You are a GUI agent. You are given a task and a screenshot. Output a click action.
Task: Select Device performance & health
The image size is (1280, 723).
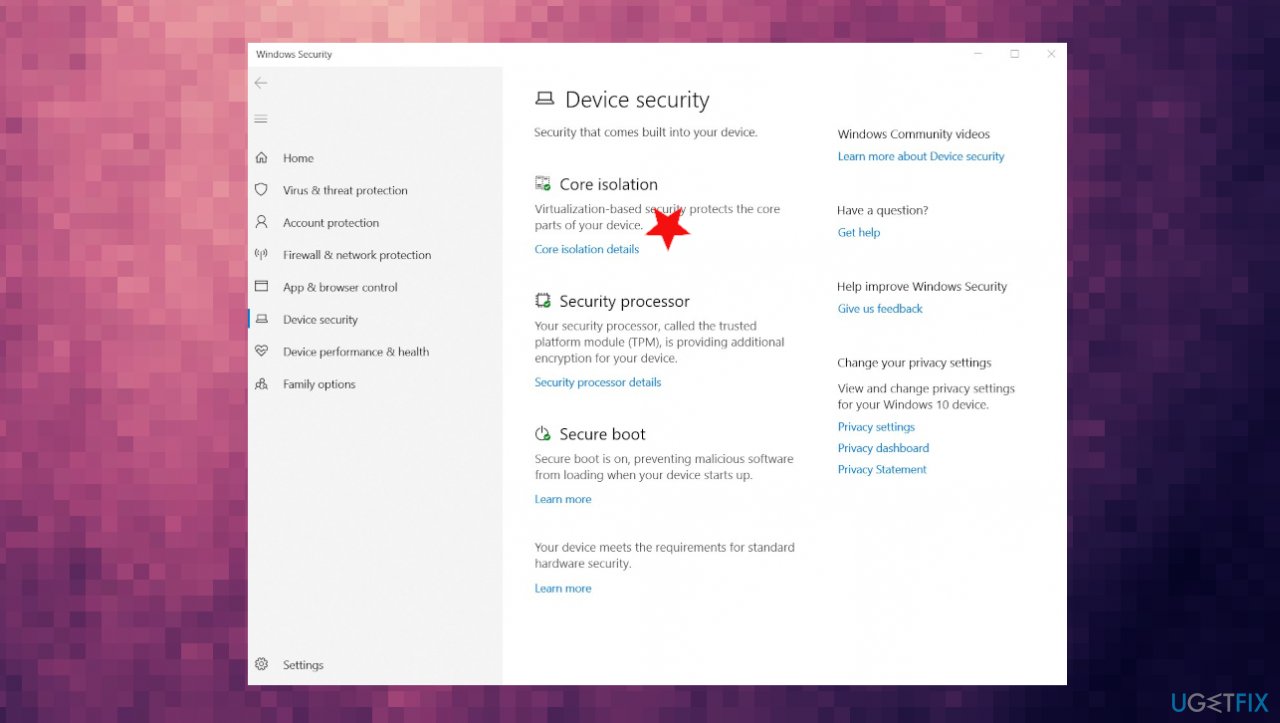tap(356, 352)
